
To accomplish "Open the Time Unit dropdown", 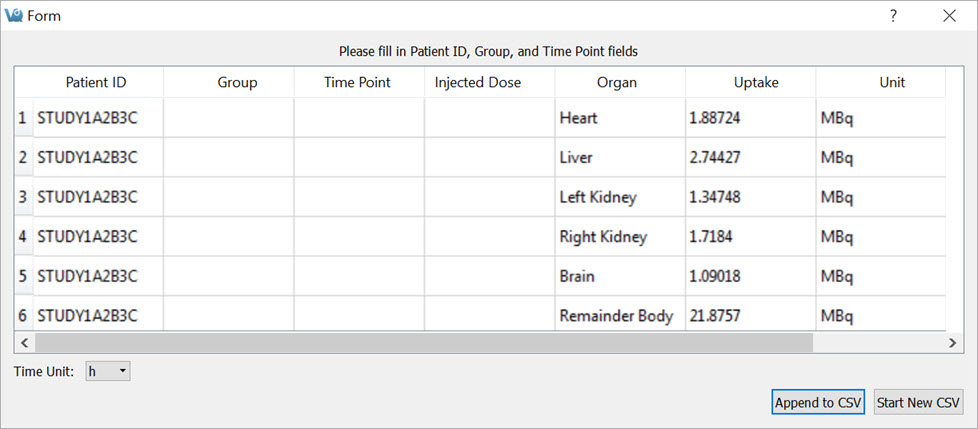I will point(108,371).
